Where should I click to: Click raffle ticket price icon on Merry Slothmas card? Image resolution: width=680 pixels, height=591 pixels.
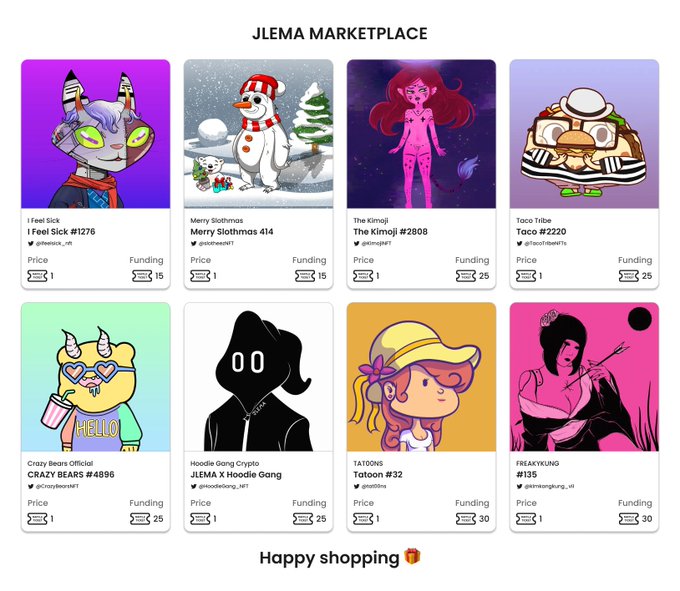click(x=200, y=276)
